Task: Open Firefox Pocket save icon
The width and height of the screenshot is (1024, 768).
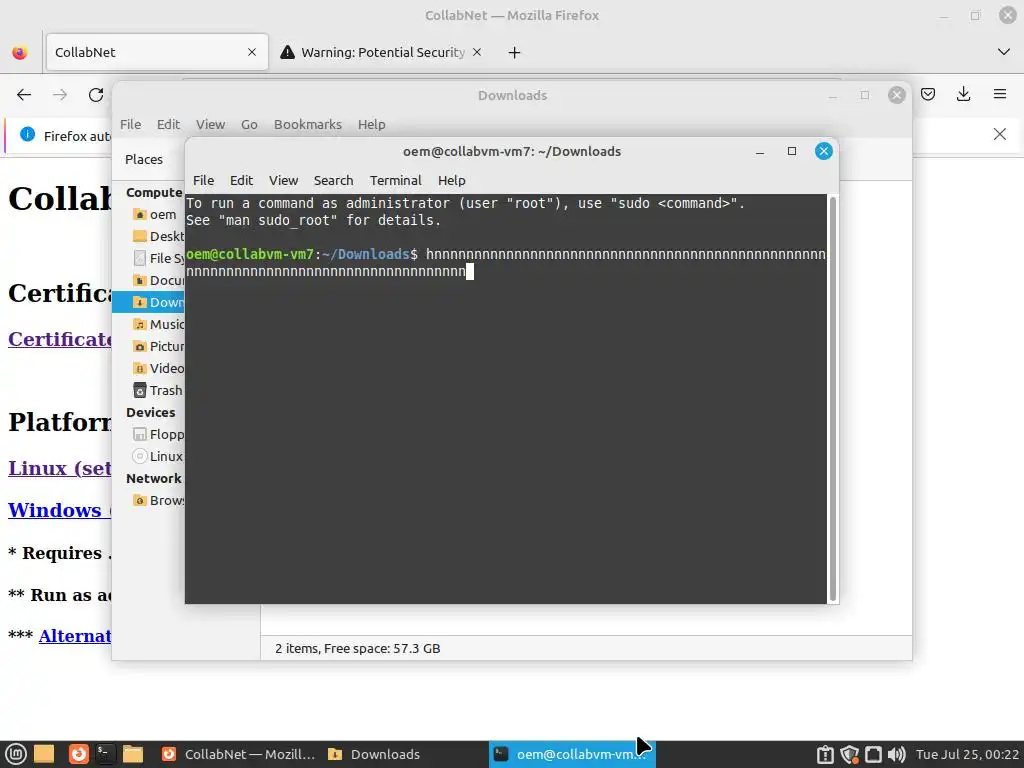Action: pyautogui.click(x=928, y=95)
